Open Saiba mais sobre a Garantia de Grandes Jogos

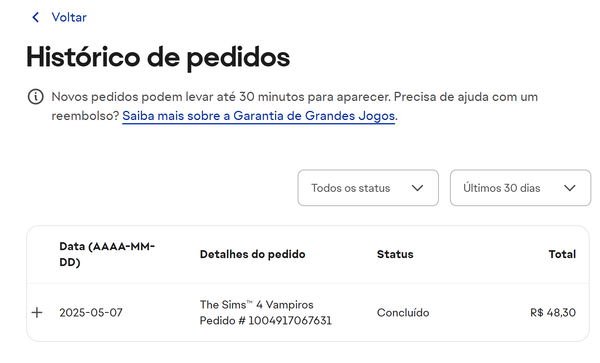pyautogui.click(x=258, y=116)
